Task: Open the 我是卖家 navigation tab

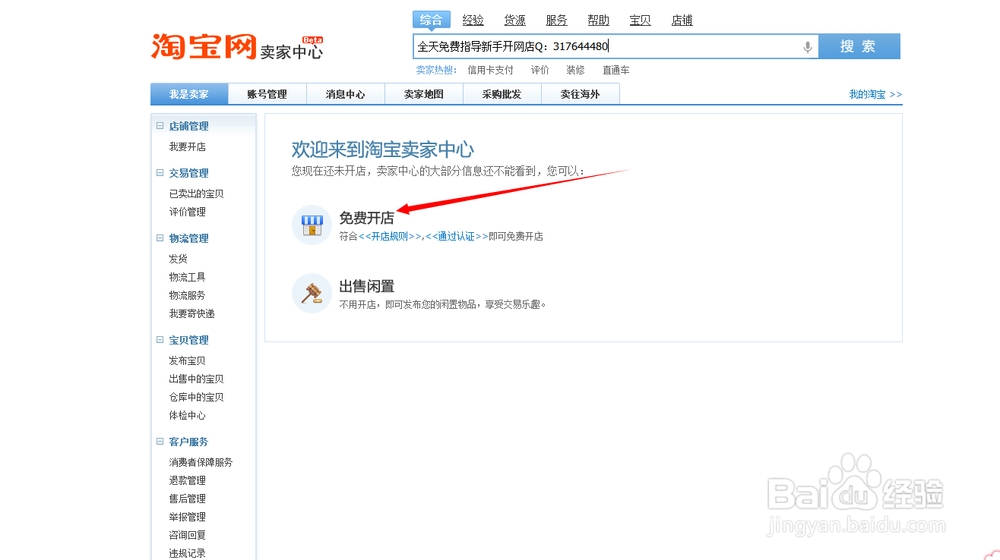Action: point(189,94)
